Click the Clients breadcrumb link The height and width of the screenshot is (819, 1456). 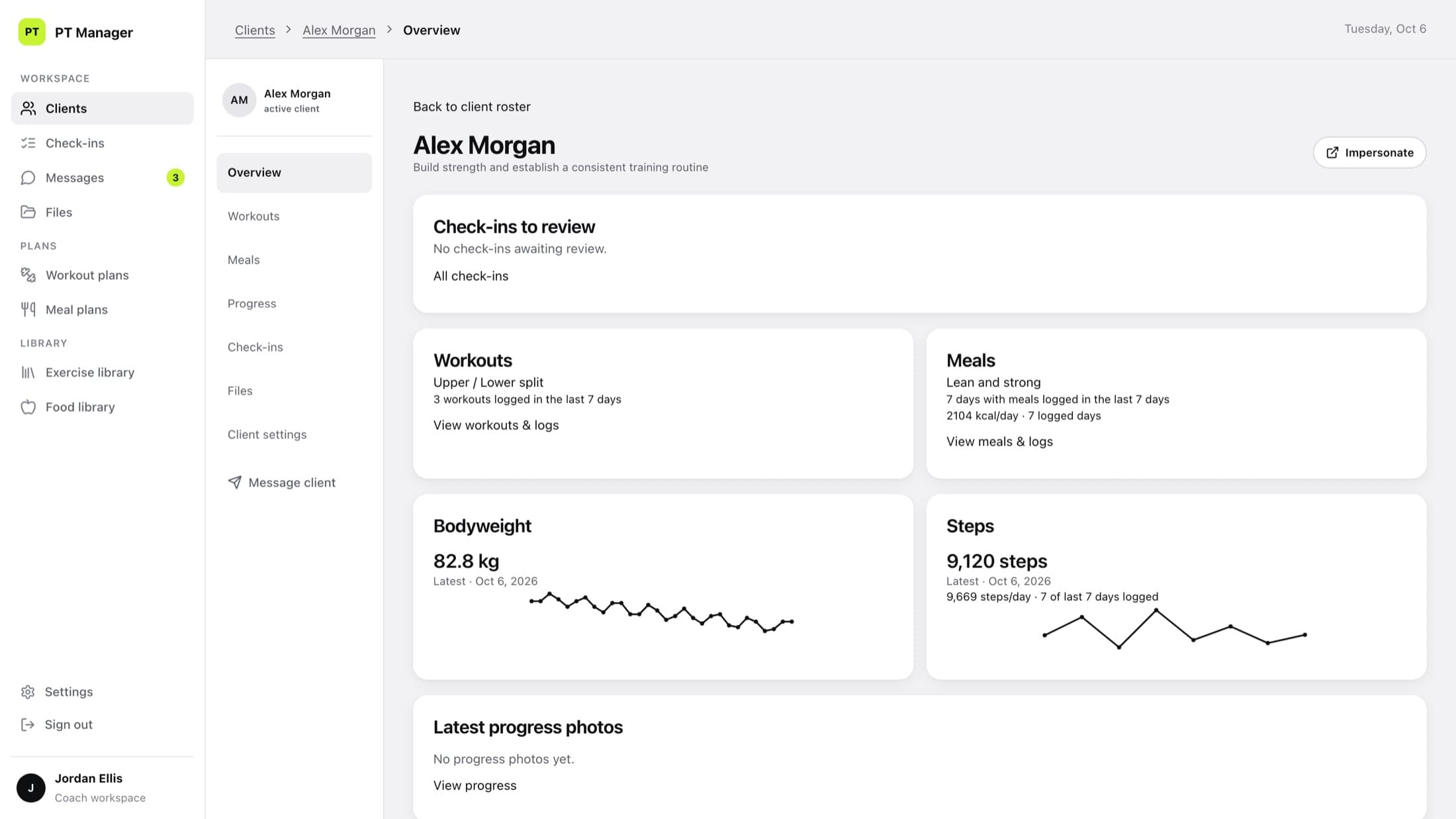coord(255,30)
